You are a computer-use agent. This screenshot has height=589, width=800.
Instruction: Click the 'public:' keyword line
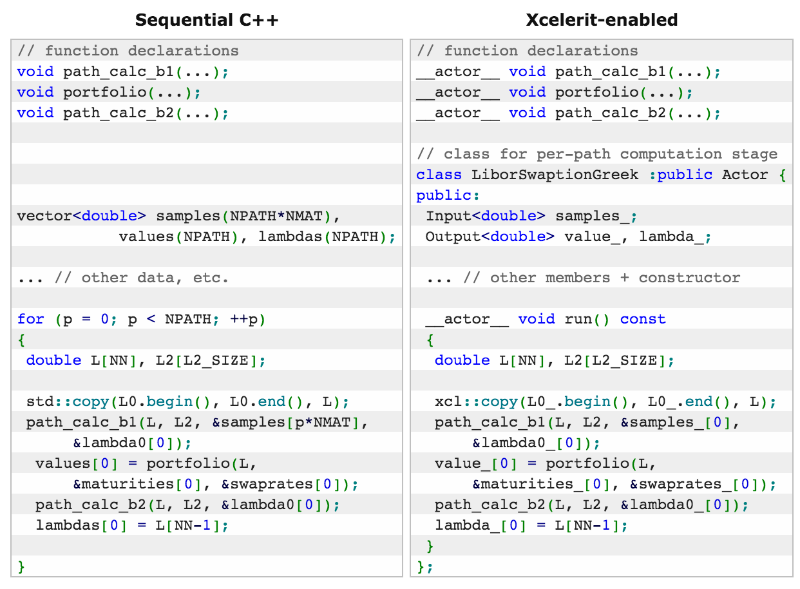click(x=443, y=196)
